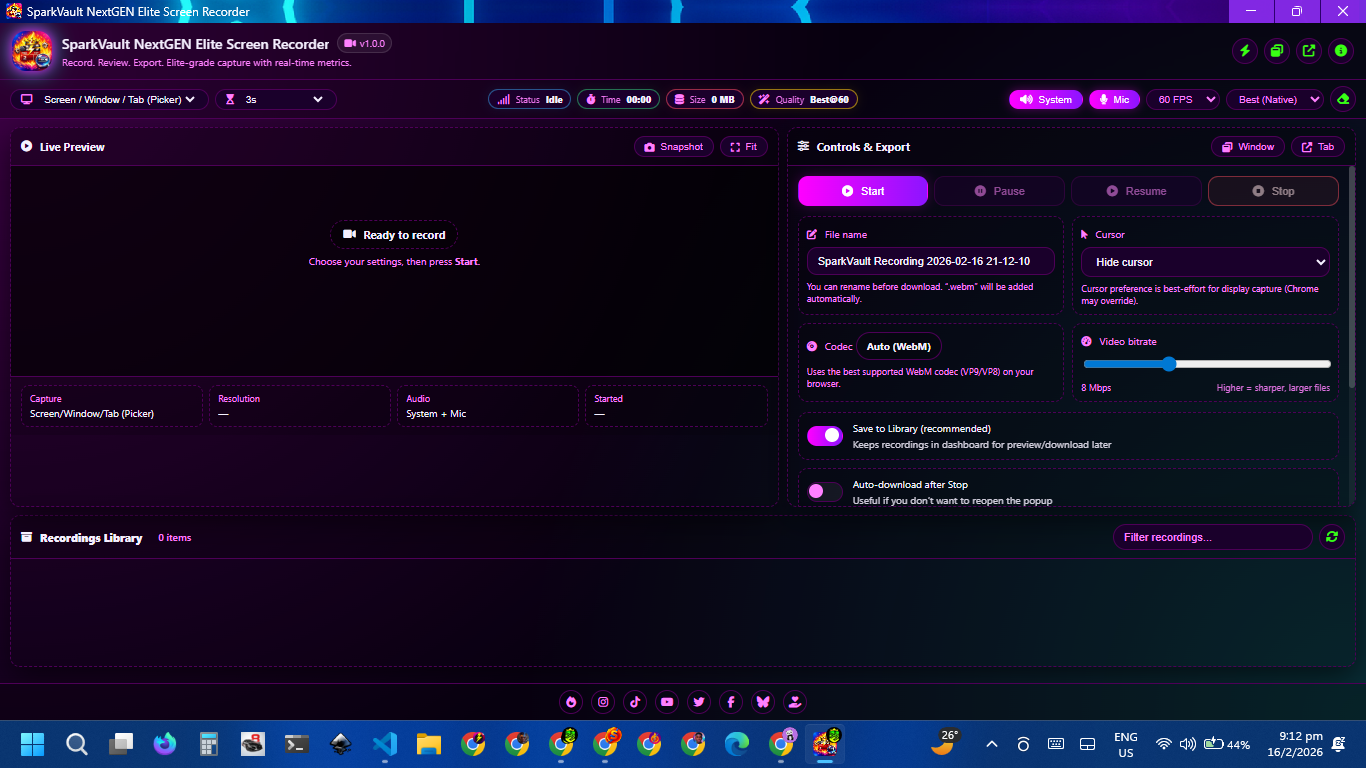This screenshot has width=1366, height=768.
Task: Click the Filter recordings search field
Action: tap(1212, 537)
